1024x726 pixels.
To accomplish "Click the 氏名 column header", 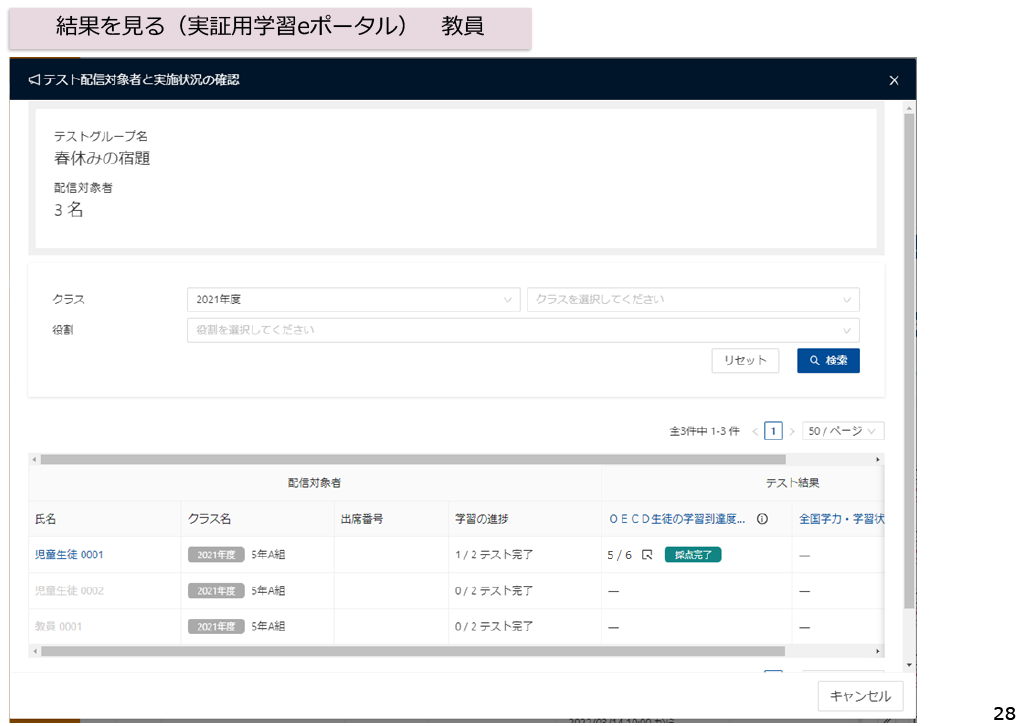I will 45,519.
